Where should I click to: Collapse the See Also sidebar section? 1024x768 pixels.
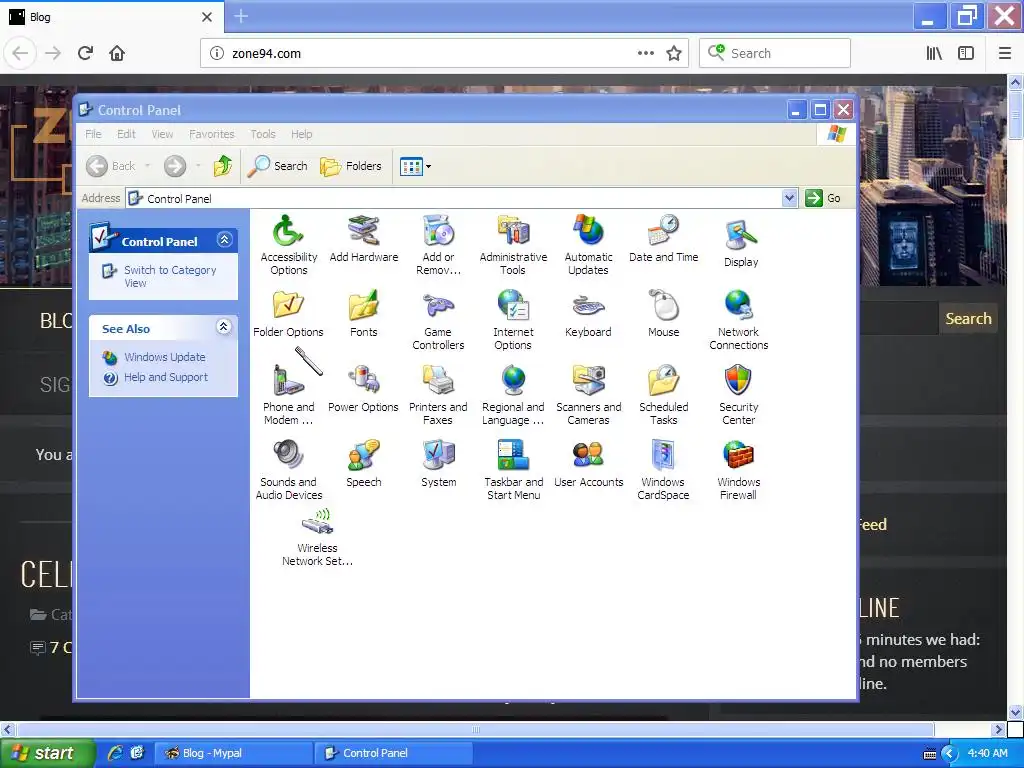[x=223, y=327]
